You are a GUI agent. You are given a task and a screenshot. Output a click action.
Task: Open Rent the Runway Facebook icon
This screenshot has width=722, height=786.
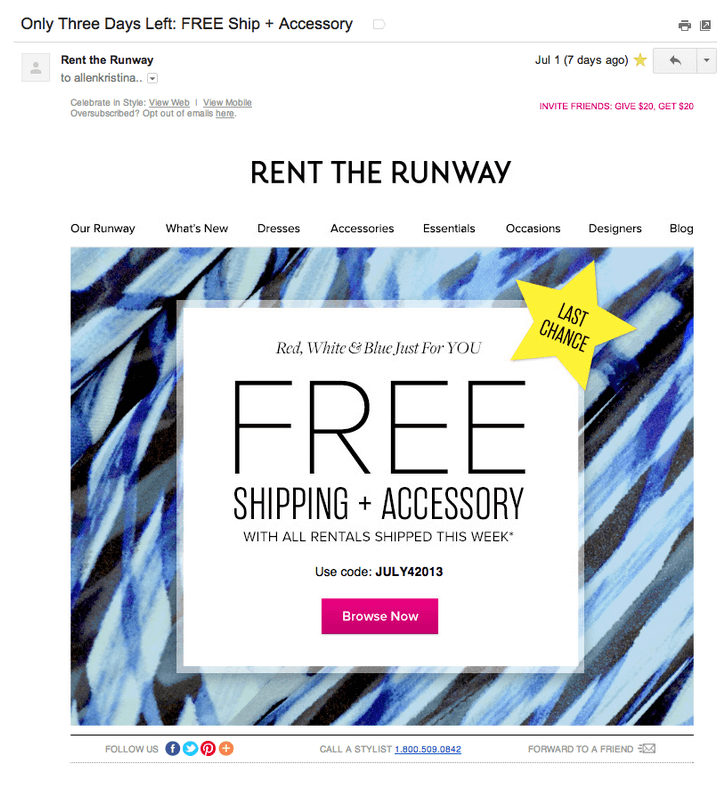tap(172, 748)
